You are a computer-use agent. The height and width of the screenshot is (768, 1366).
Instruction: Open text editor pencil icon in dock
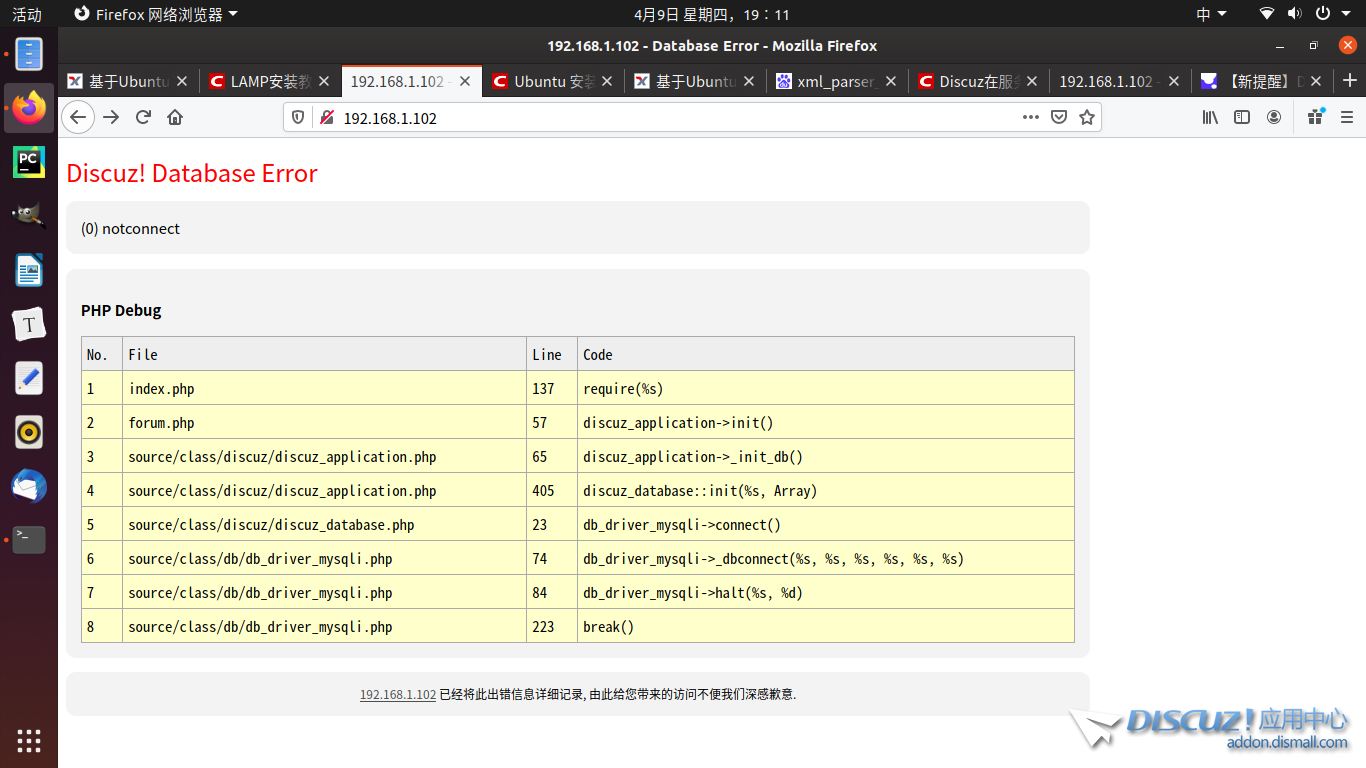[x=29, y=378]
